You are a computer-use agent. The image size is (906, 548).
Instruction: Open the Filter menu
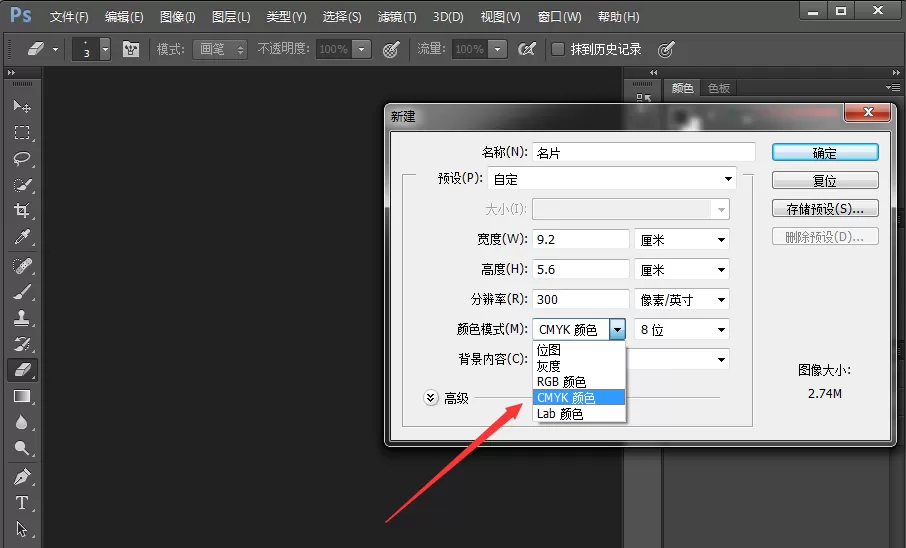[396, 17]
